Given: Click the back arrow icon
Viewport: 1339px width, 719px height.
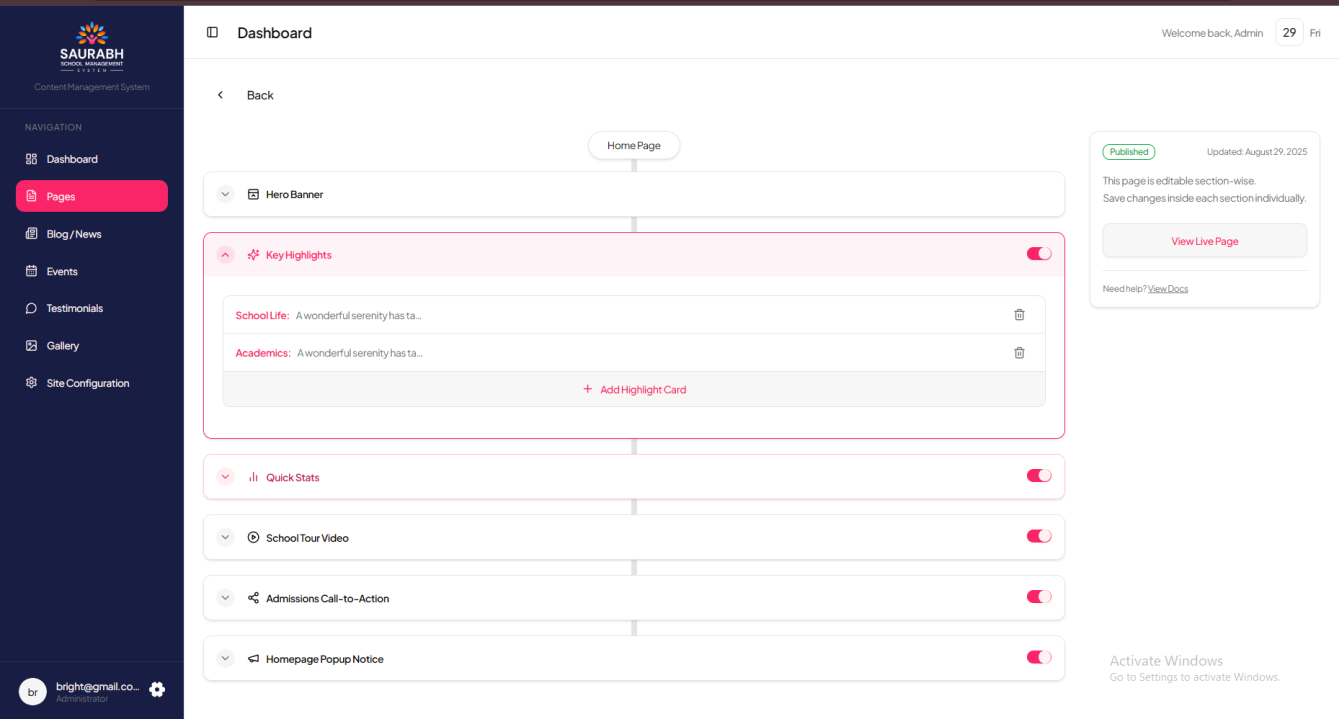Looking at the screenshot, I should point(221,95).
